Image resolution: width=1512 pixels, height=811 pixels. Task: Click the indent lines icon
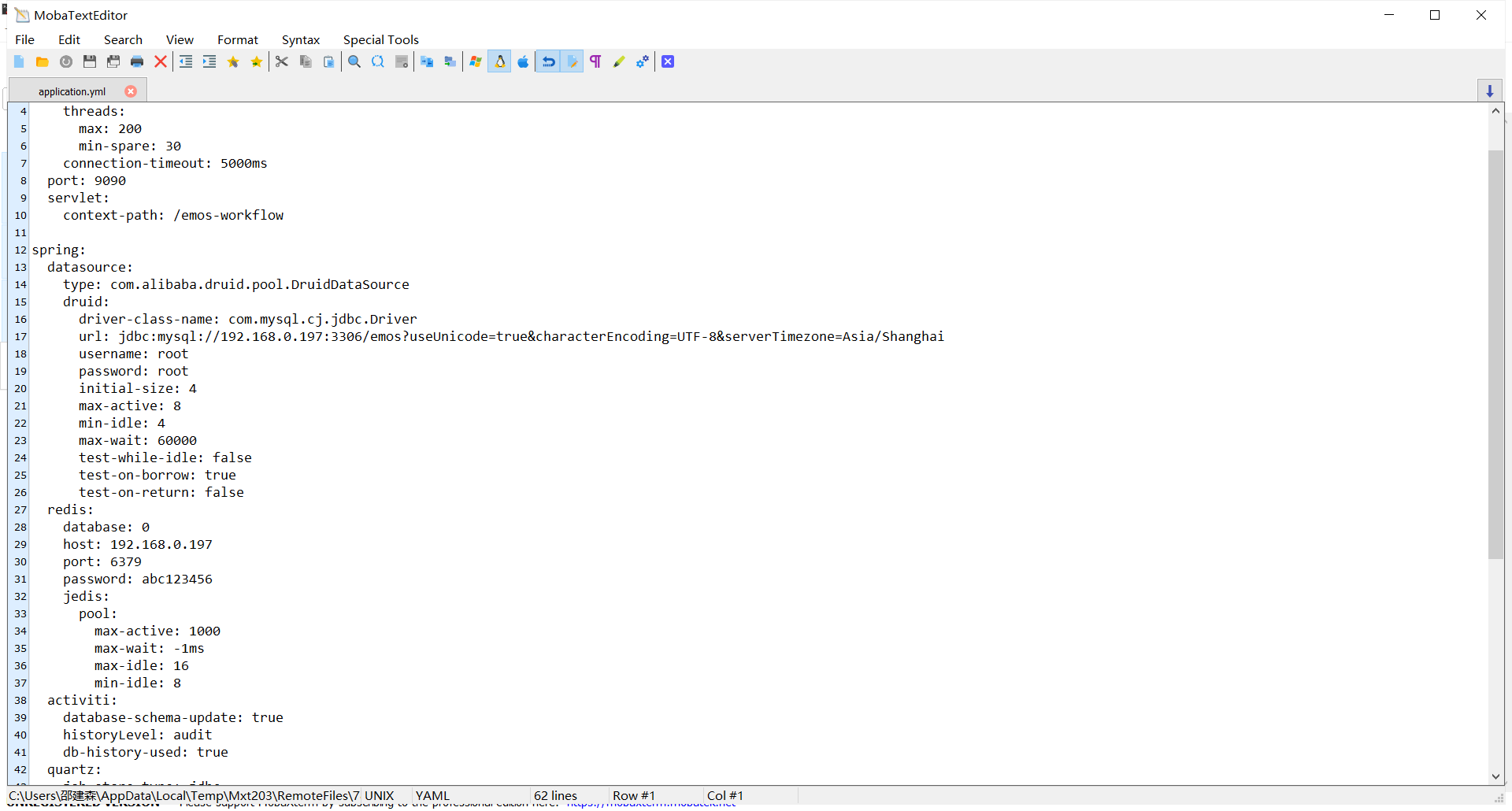click(209, 61)
